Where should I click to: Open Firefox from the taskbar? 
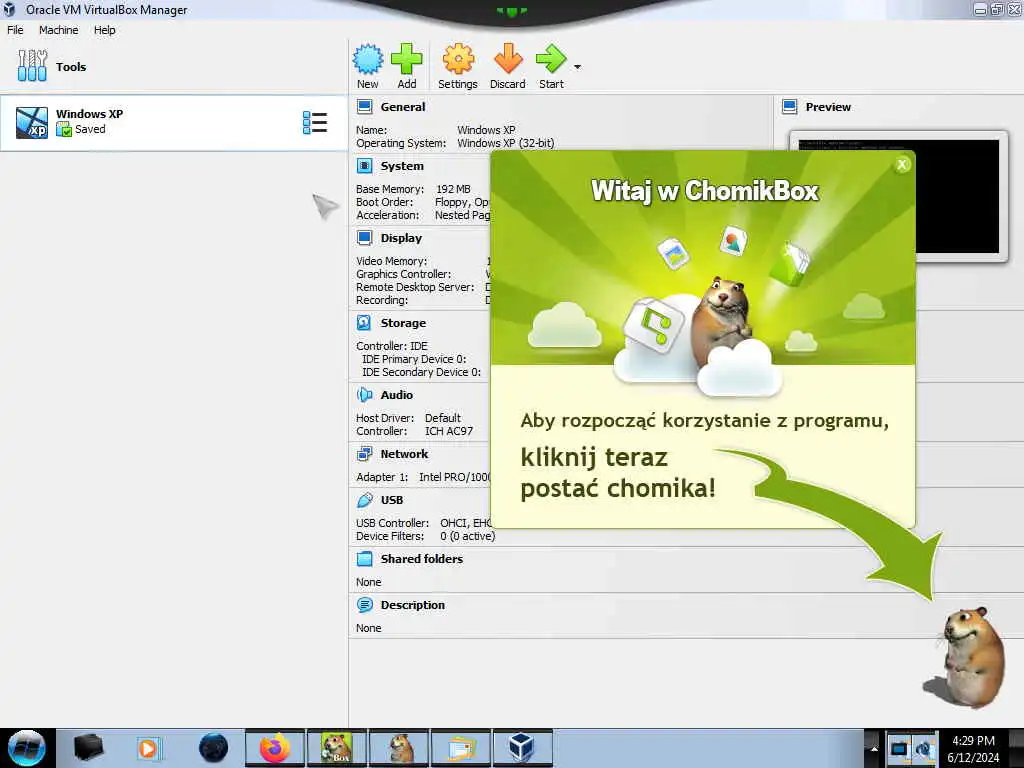tap(274, 748)
